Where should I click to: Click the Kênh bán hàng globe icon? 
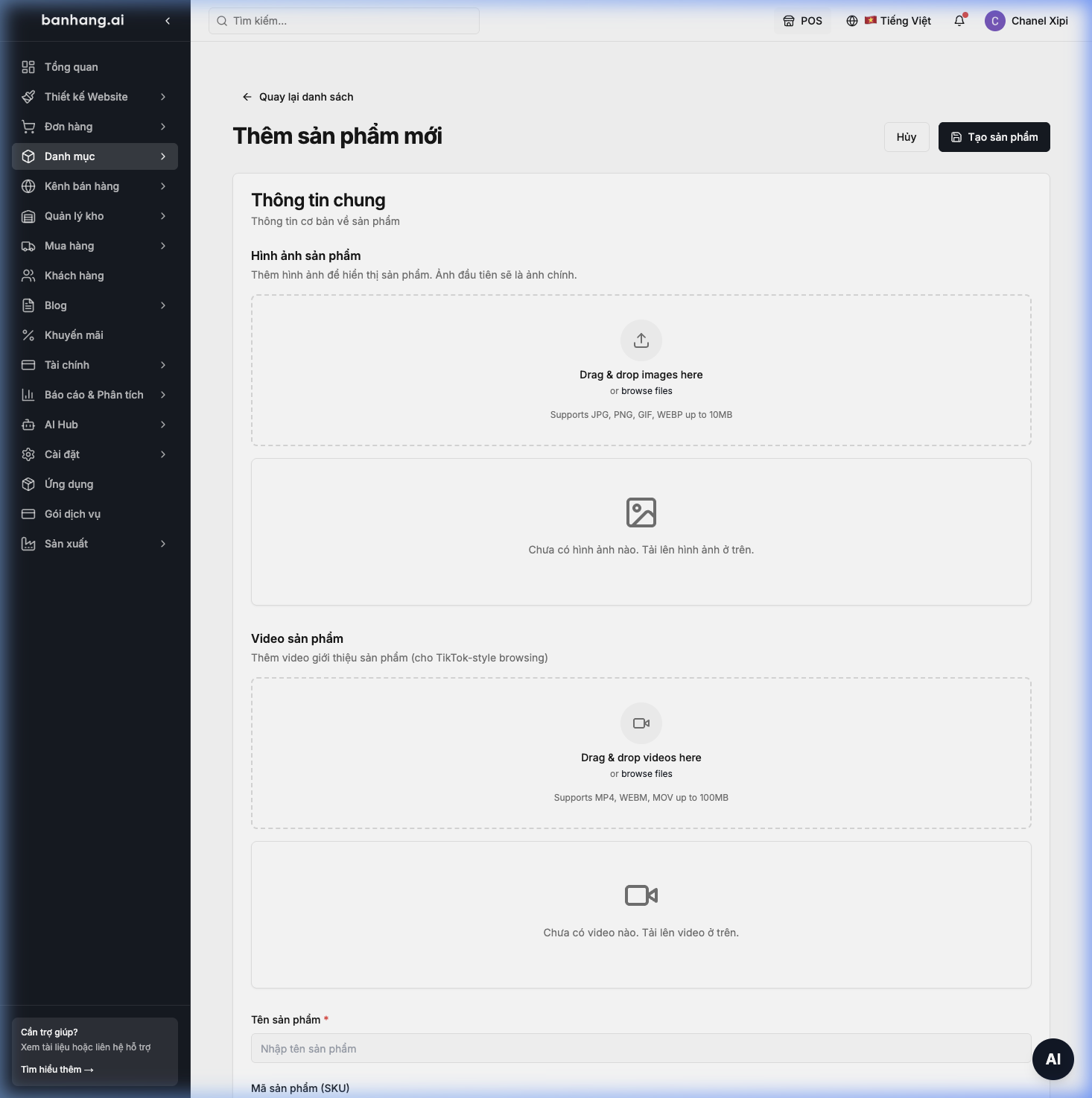[28, 186]
